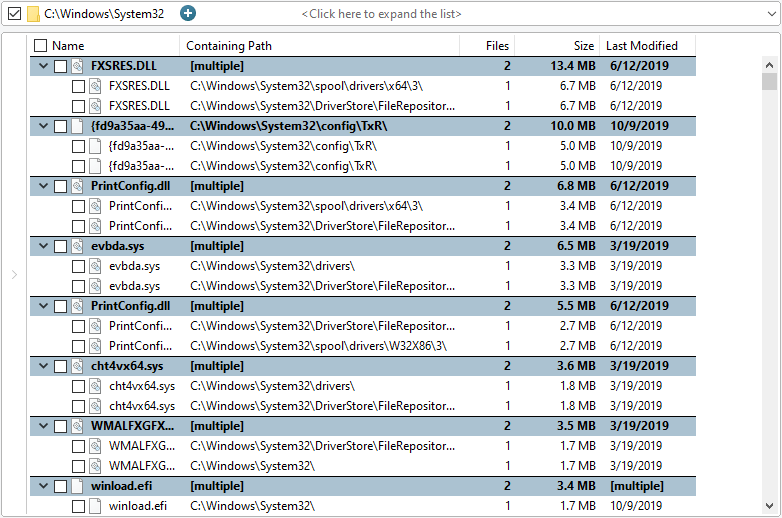Uncheck the C:\Windows\System32 folder checkbox
782x518 pixels.
click(x=14, y=14)
